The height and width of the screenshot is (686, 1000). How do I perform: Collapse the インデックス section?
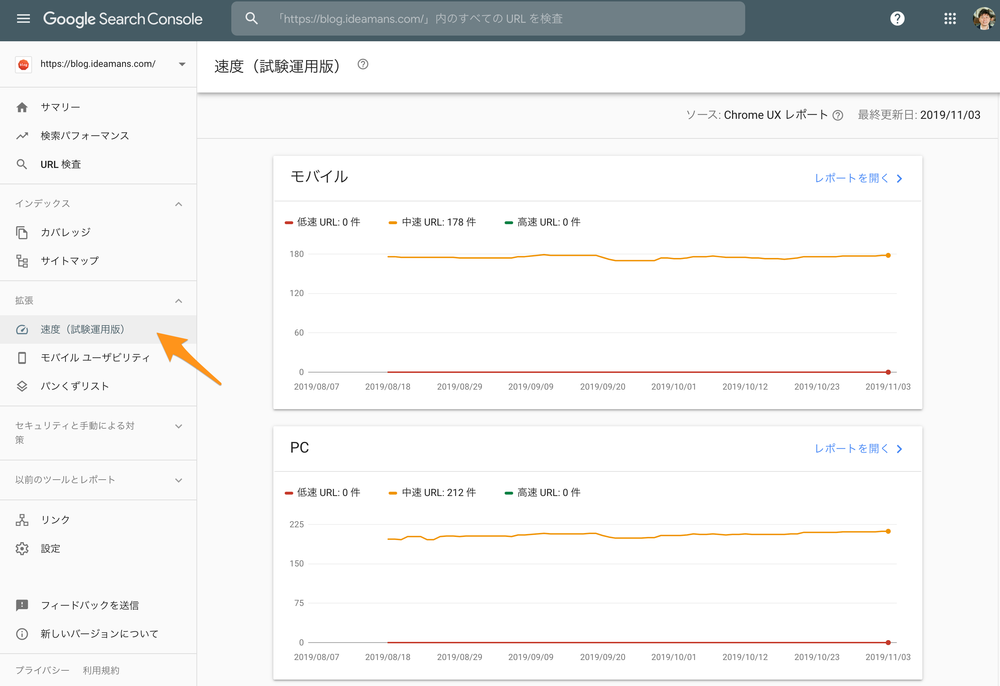[x=179, y=204]
